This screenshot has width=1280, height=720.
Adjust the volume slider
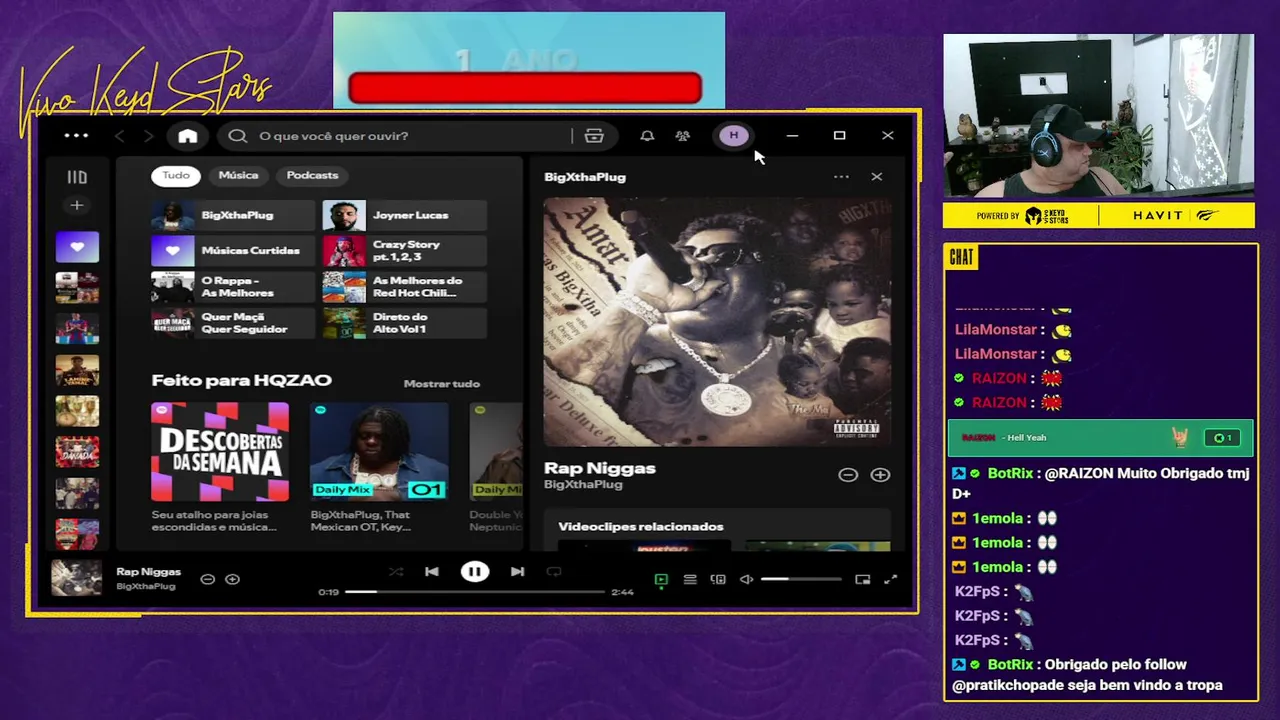click(x=801, y=579)
